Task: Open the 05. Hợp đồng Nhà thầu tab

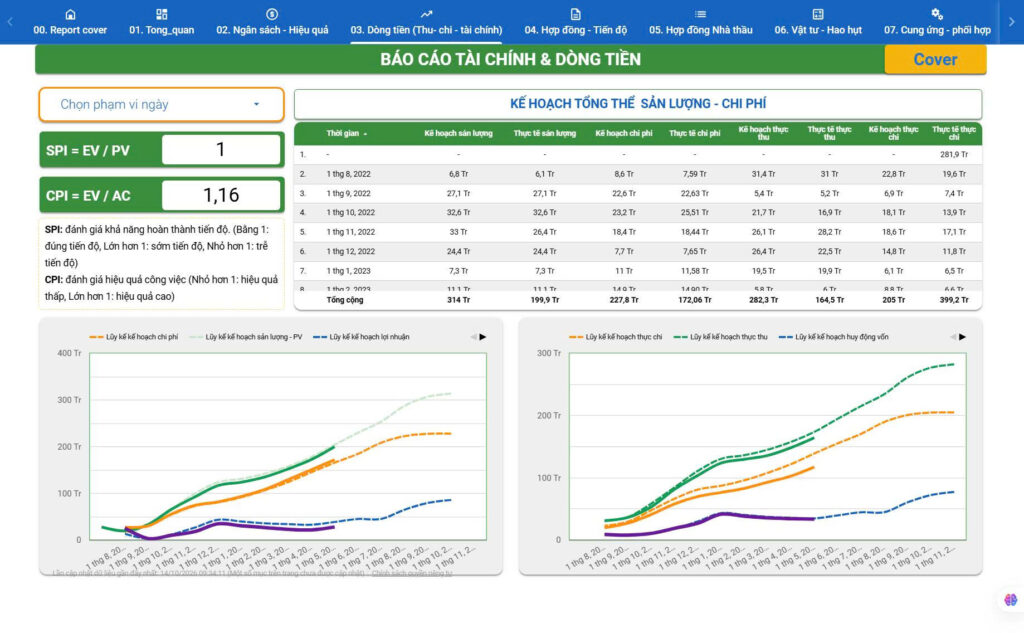Action: (701, 22)
